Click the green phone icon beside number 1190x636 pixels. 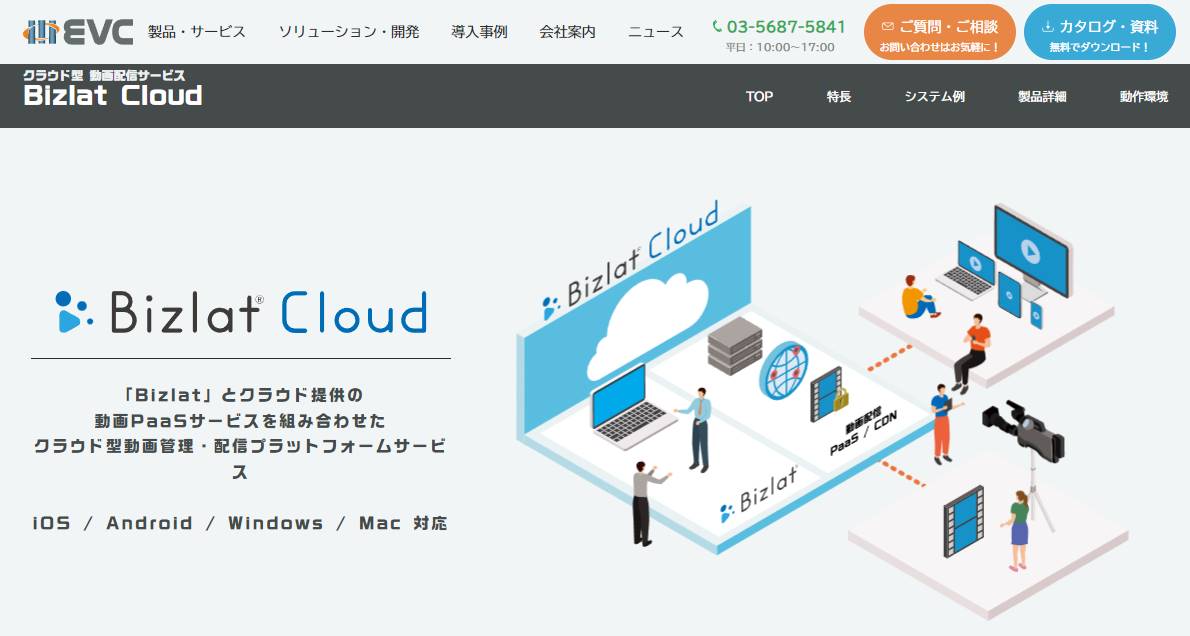[717, 27]
